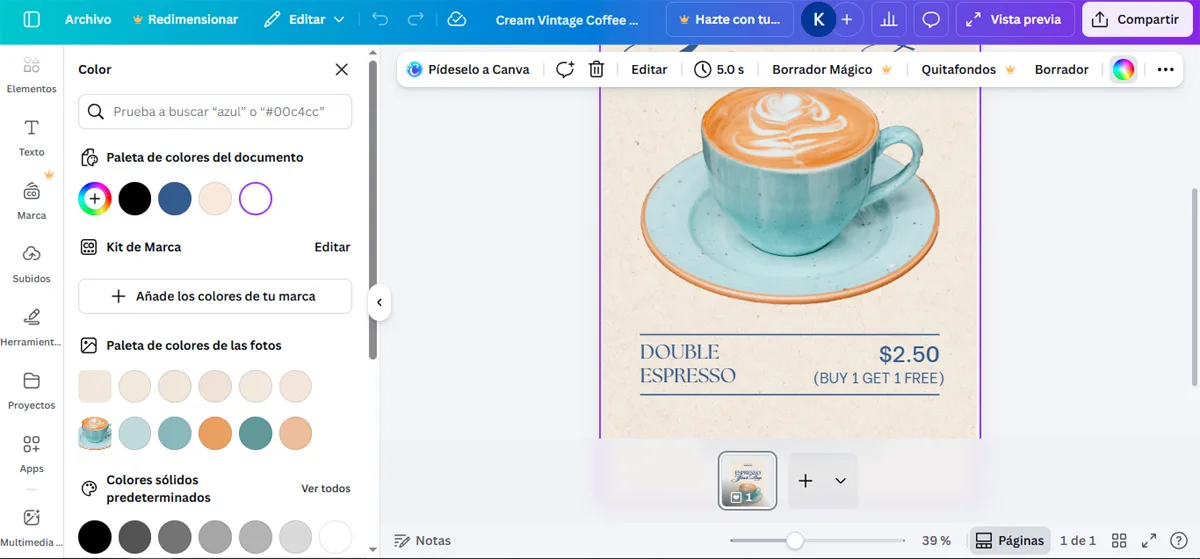Image resolution: width=1200 pixels, height=559 pixels.
Task: Click the color search field
Action: point(215,112)
